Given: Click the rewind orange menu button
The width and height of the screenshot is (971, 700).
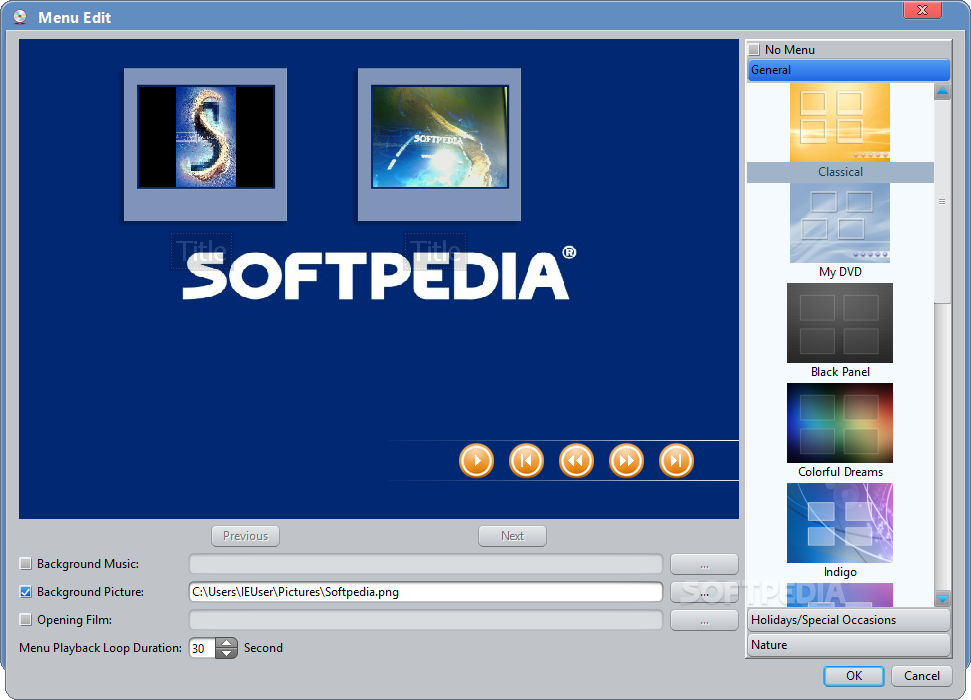Looking at the screenshot, I should point(577,461).
